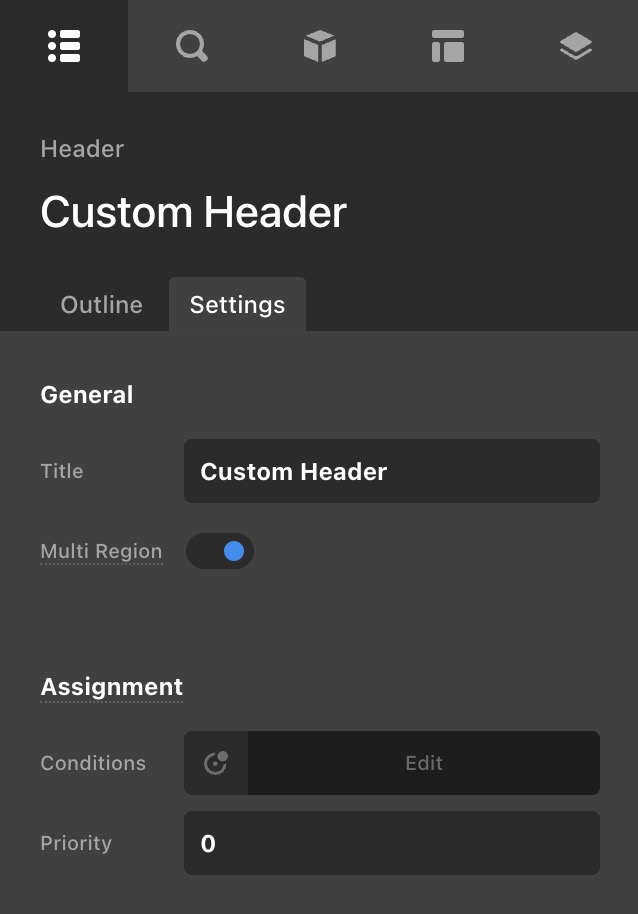Click the Priority row label

tap(76, 843)
